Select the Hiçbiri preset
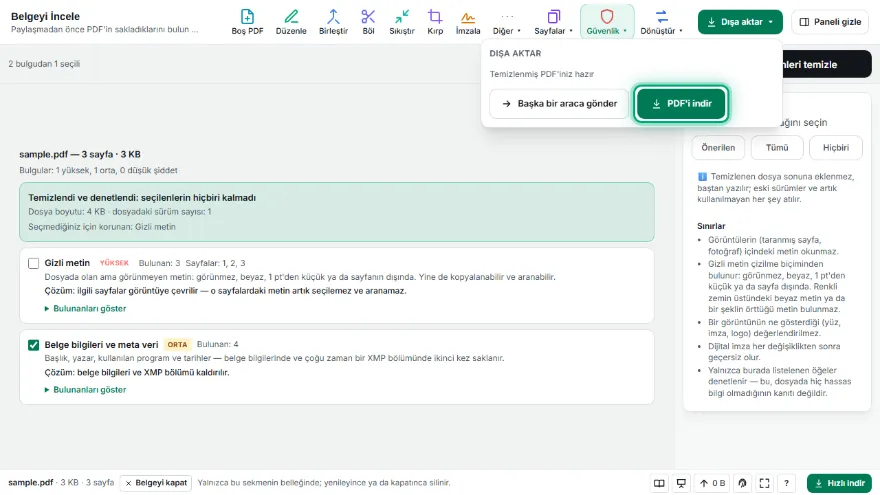The height and width of the screenshot is (495, 880). (x=836, y=148)
